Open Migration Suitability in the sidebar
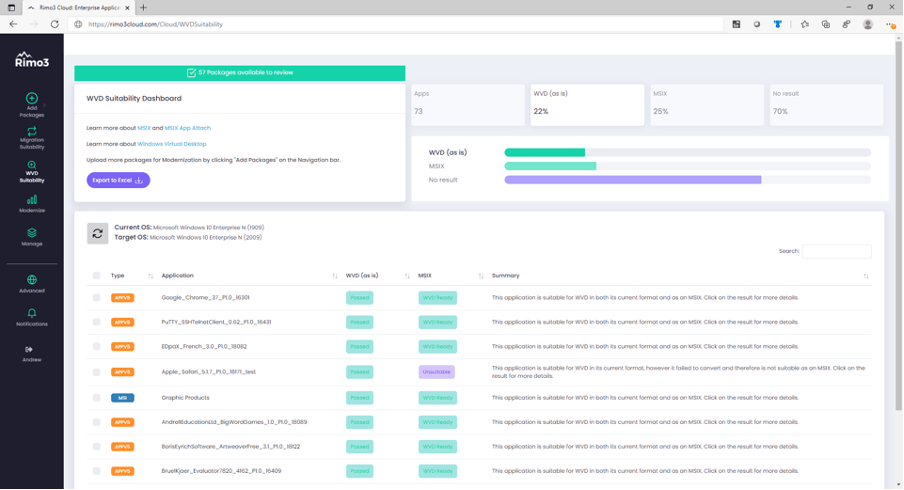 click(32, 132)
